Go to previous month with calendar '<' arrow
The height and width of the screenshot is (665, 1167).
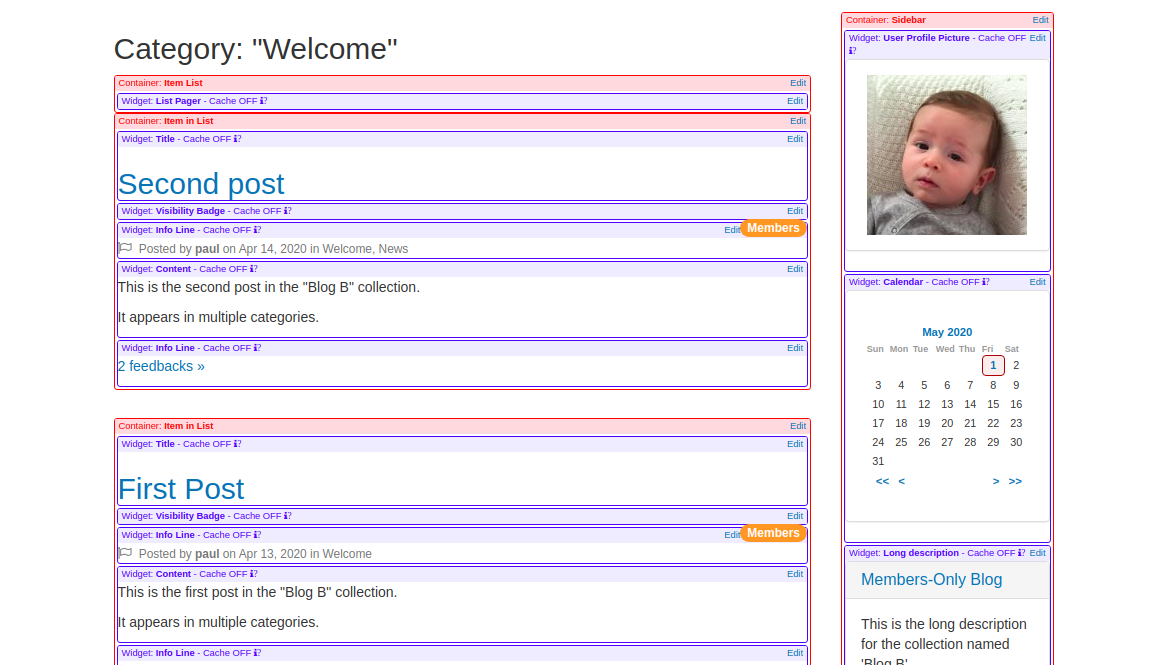901,481
